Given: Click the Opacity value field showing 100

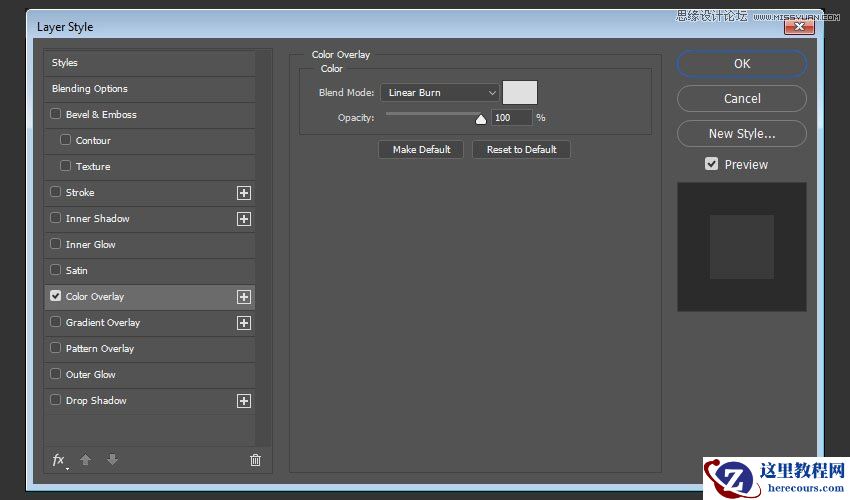Looking at the screenshot, I should (x=511, y=118).
